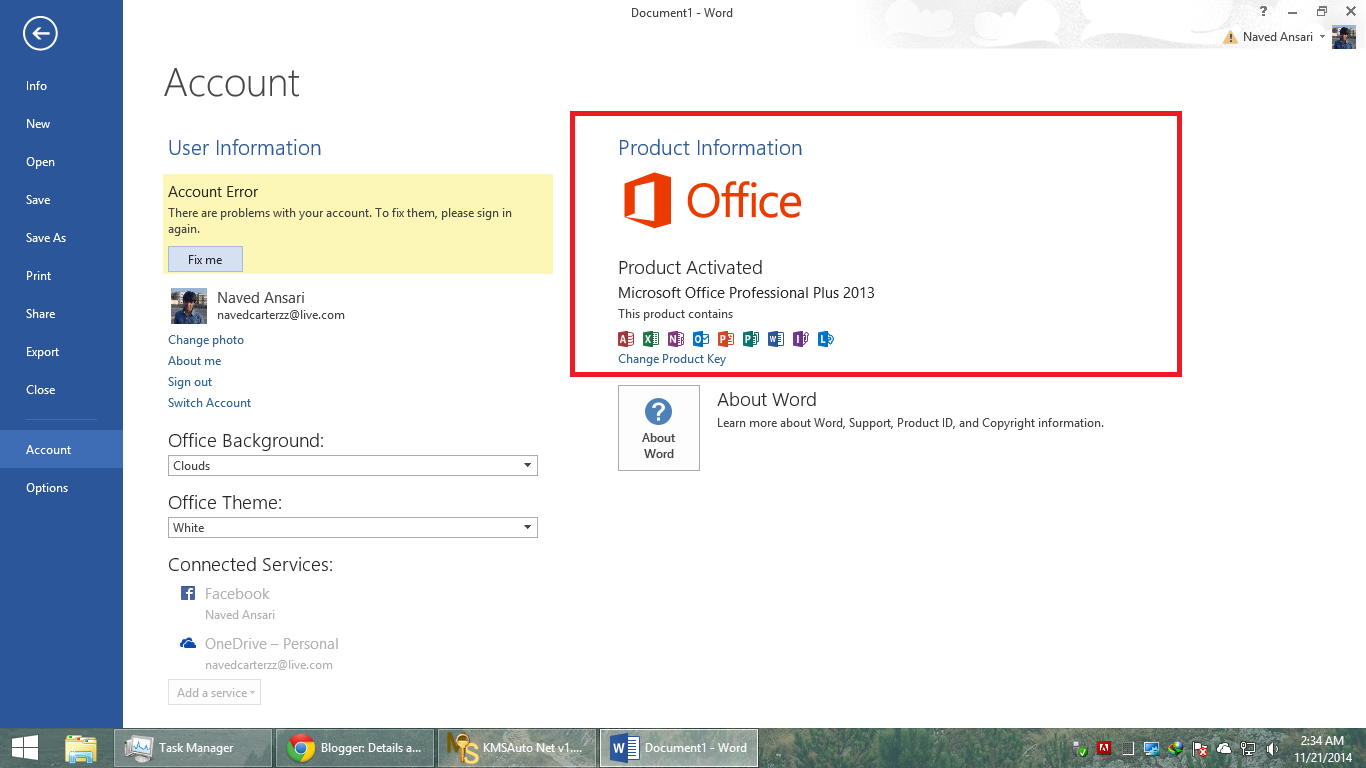Viewport: 1366px width, 768px height.
Task: Click the Publisher icon under This product contains
Action: coord(751,339)
